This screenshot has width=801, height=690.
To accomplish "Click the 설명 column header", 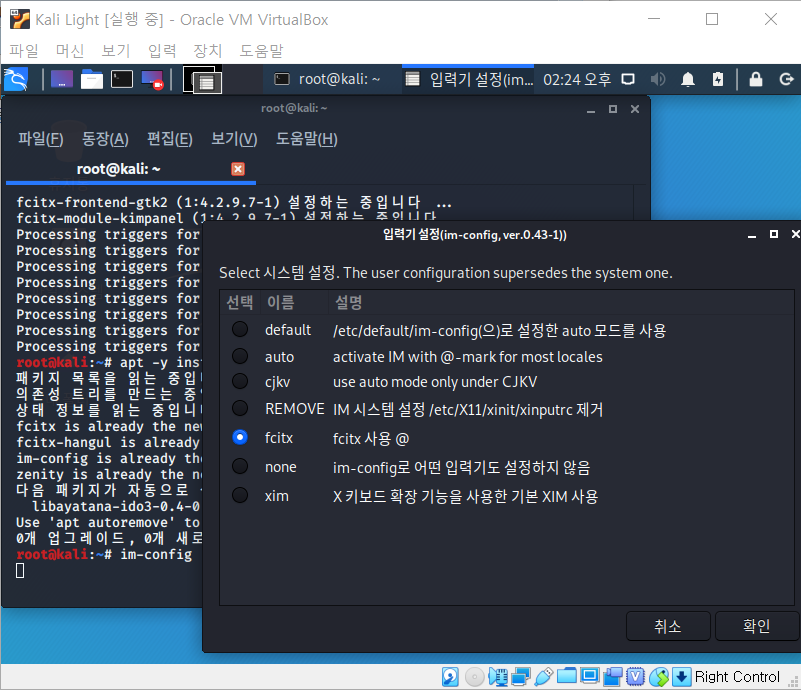I will (x=561, y=302).
